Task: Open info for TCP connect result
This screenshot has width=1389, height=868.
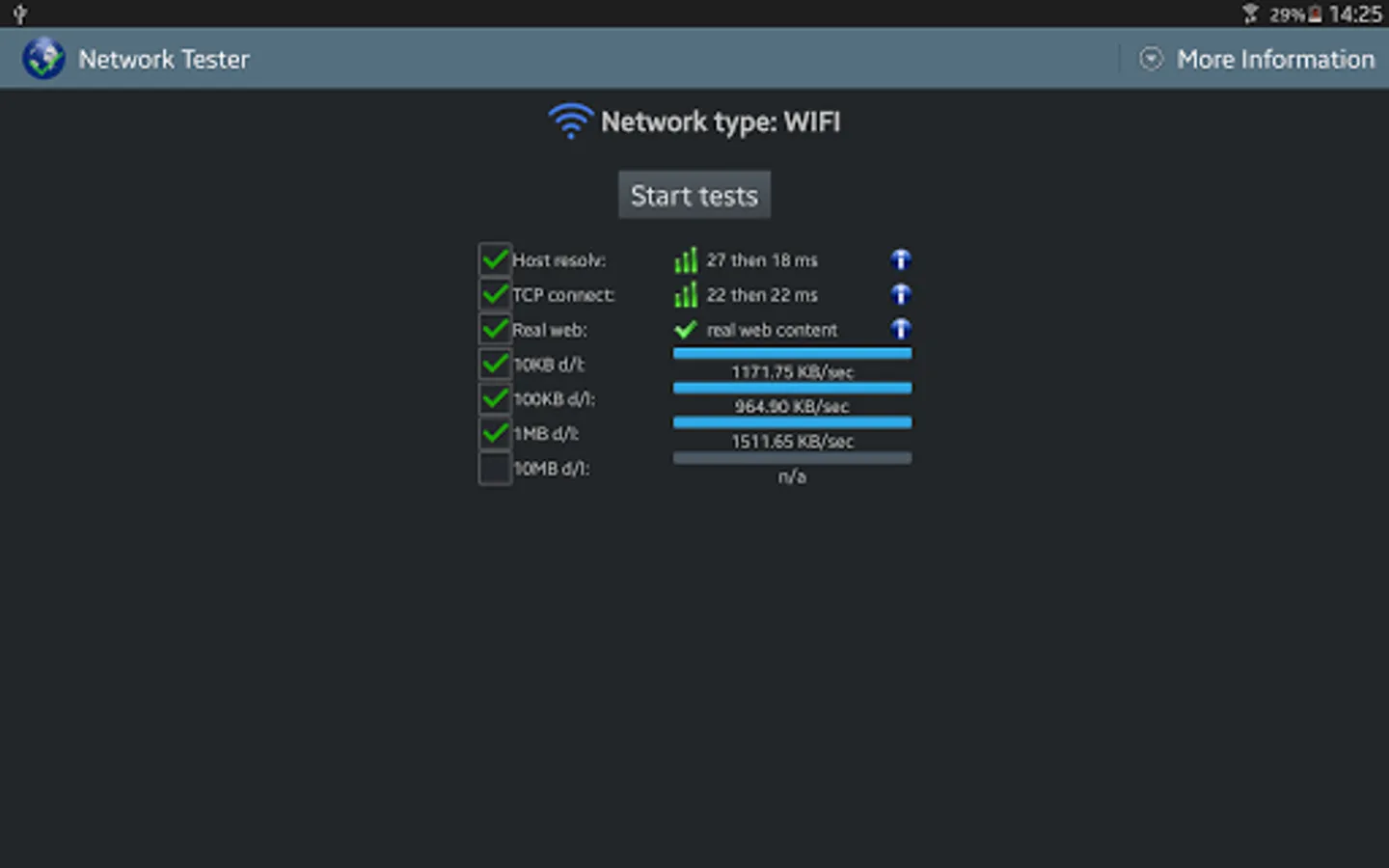Action: click(x=901, y=294)
